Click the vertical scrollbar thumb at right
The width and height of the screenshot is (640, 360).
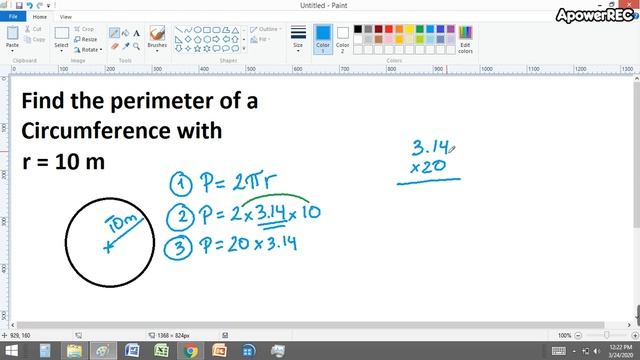tap(636, 155)
